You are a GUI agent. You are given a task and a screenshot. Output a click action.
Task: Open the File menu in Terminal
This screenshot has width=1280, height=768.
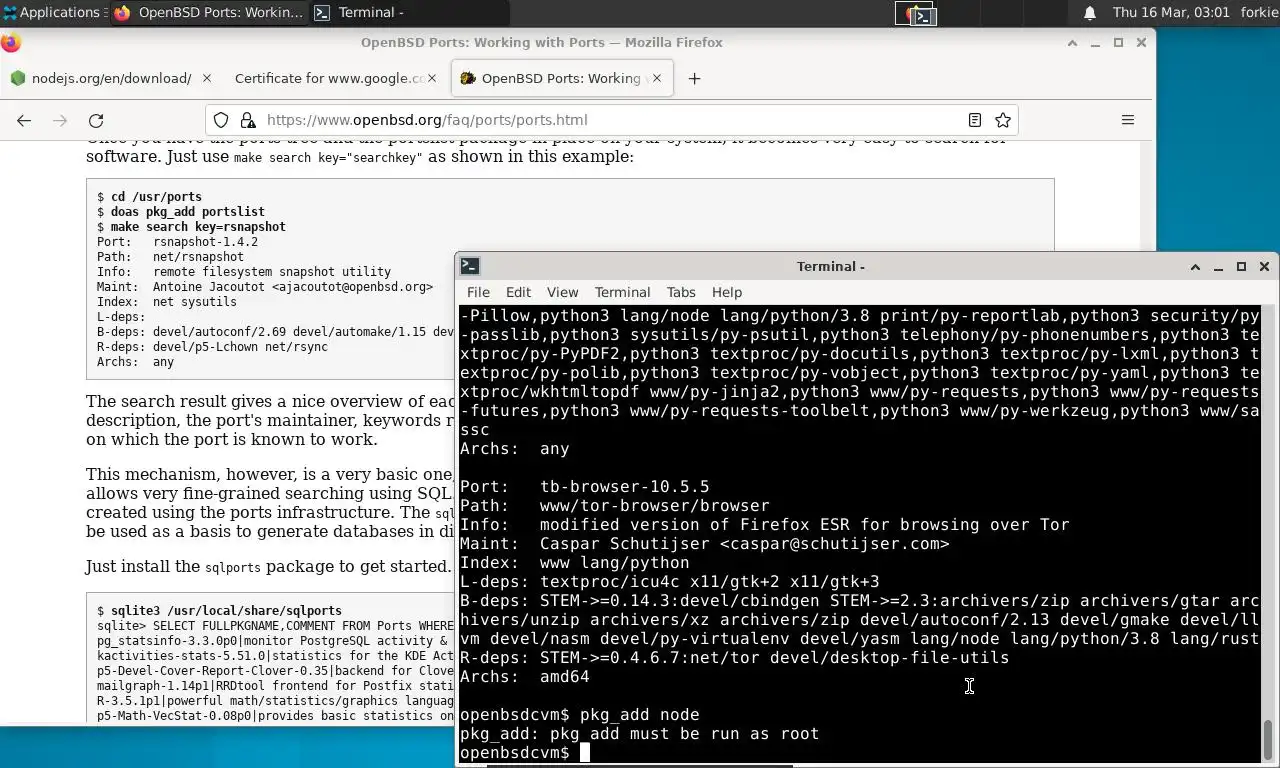click(478, 292)
